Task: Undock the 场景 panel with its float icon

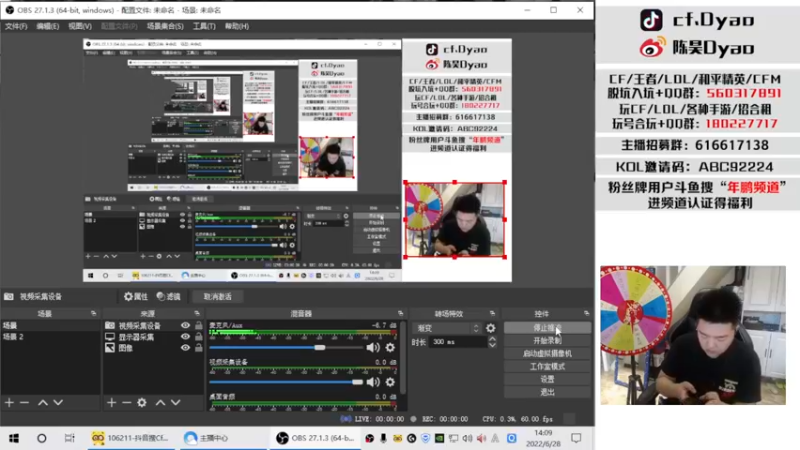Action: coord(93,313)
